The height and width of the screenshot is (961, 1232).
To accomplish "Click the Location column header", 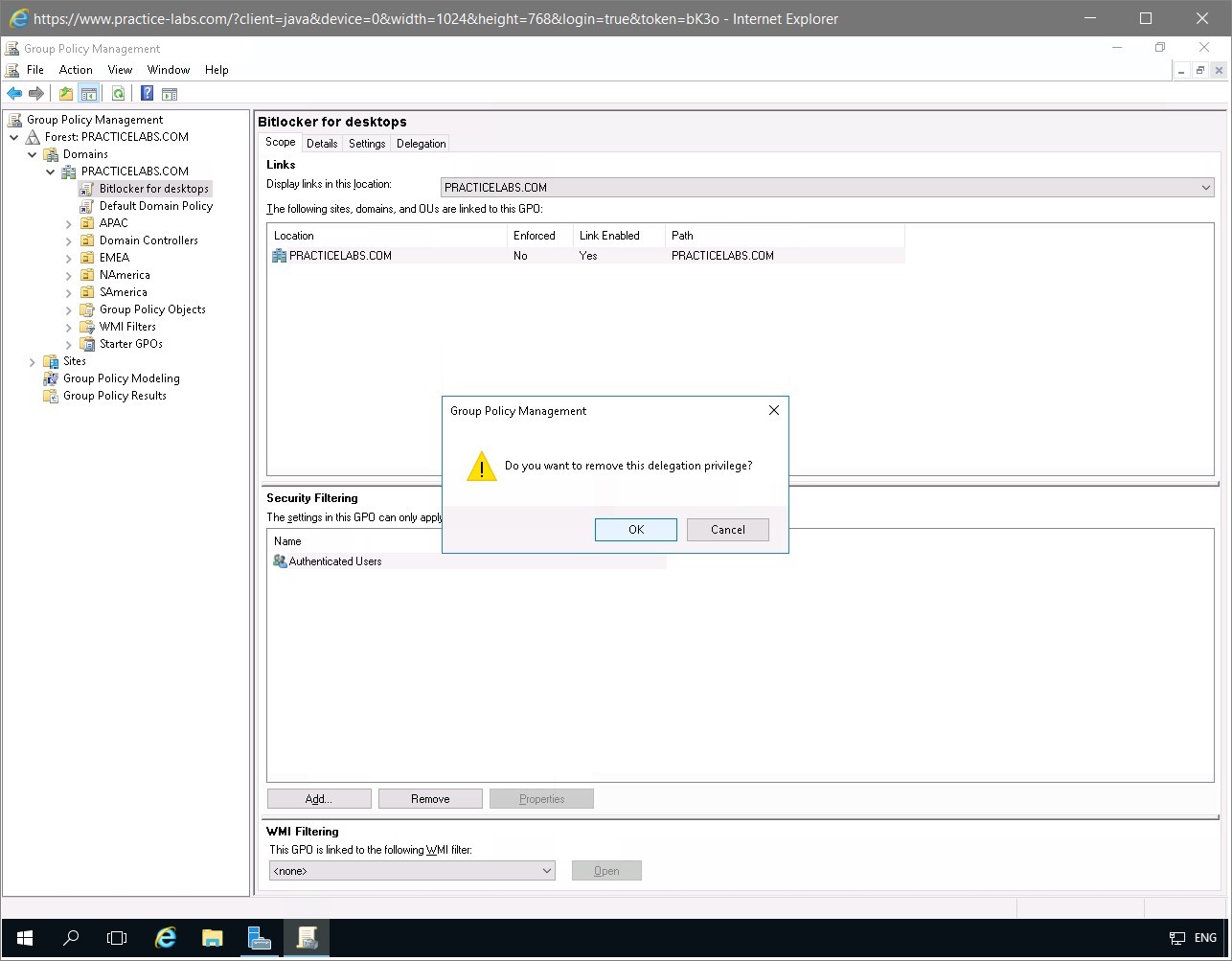I will 387,236.
